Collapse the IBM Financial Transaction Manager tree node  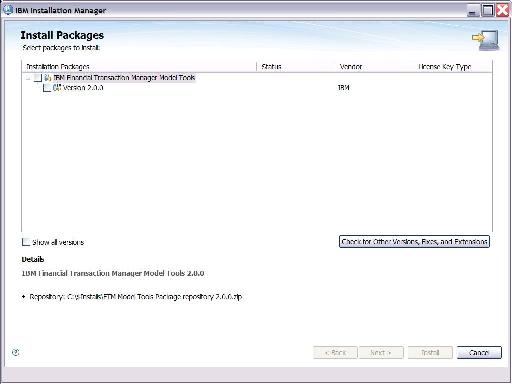[x=28, y=78]
